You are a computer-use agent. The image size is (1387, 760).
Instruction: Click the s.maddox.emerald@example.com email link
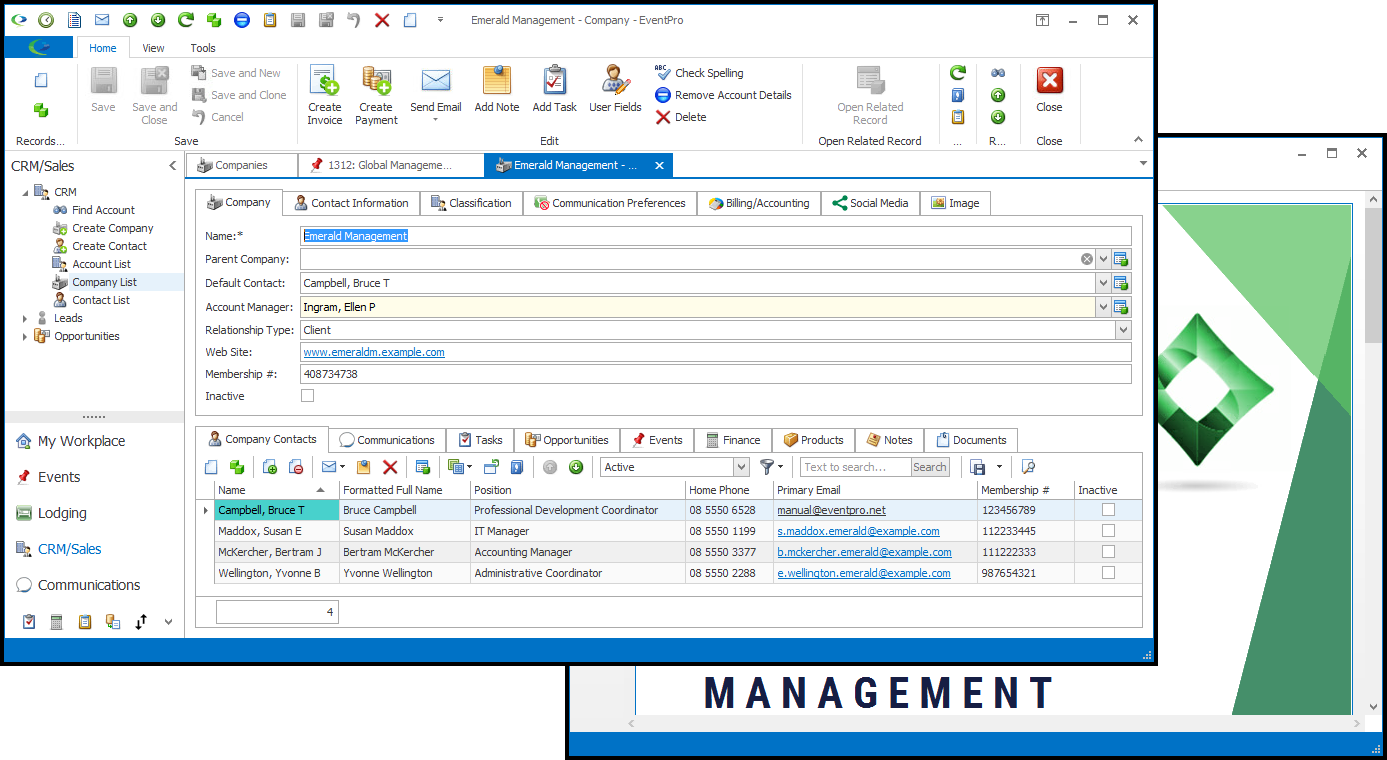point(858,531)
